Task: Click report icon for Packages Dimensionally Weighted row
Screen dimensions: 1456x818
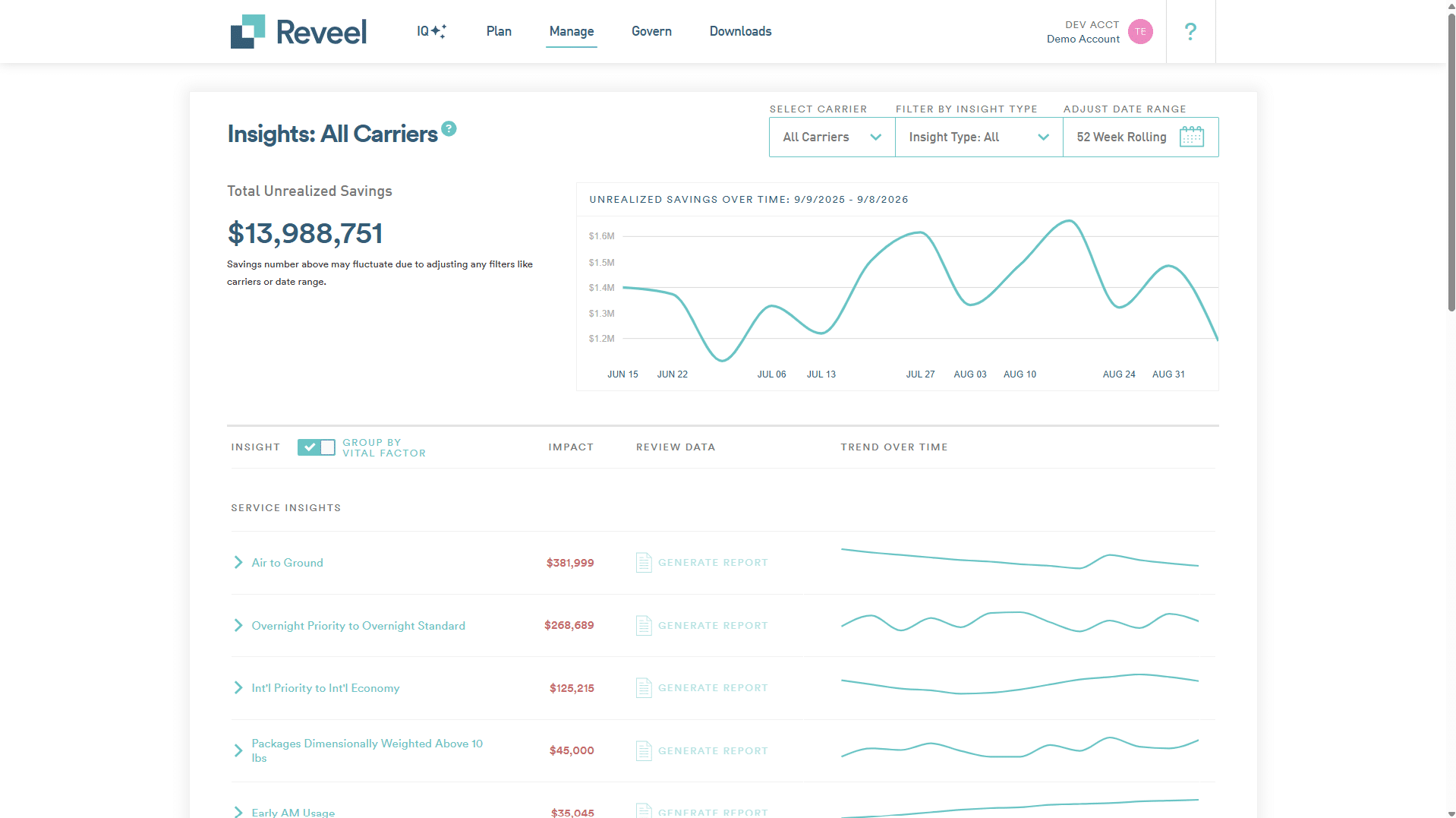Action: coord(644,751)
